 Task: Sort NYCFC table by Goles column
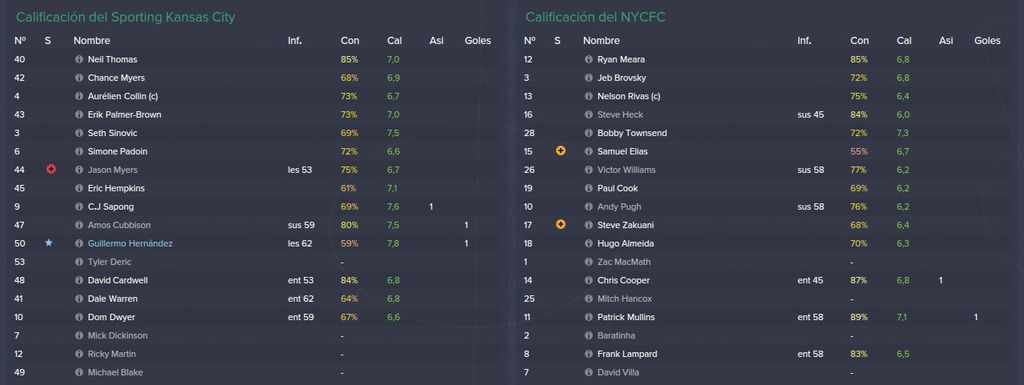(x=987, y=40)
